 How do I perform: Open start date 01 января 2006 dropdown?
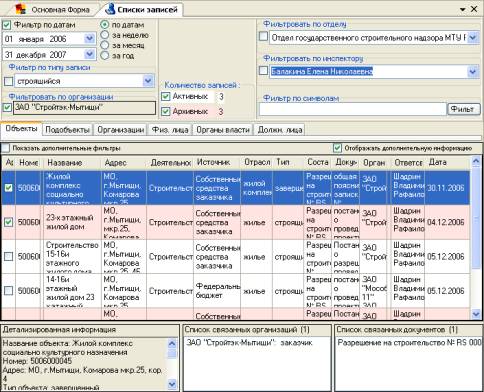click(89, 39)
